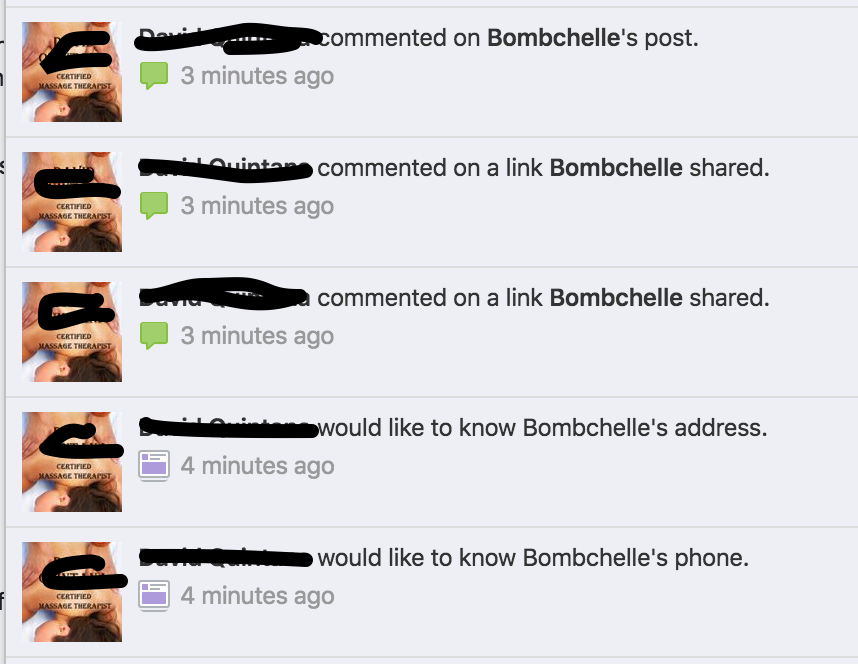858x664 pixels.
Task: Click Bombchelle in the first "link shared" notification
Action: tap(616, 168)
